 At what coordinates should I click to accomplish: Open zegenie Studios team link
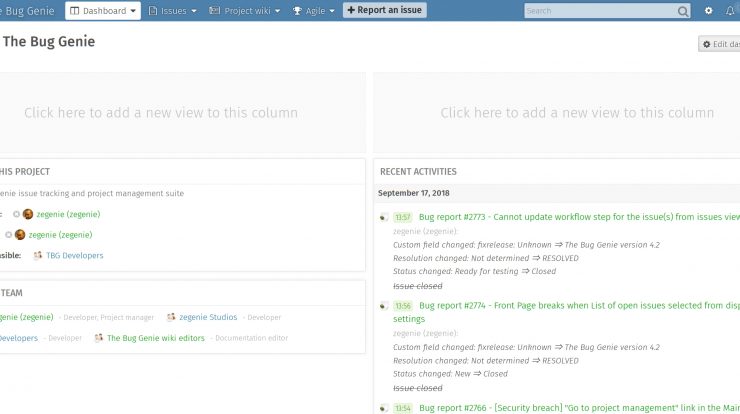[x=208, y=317]
